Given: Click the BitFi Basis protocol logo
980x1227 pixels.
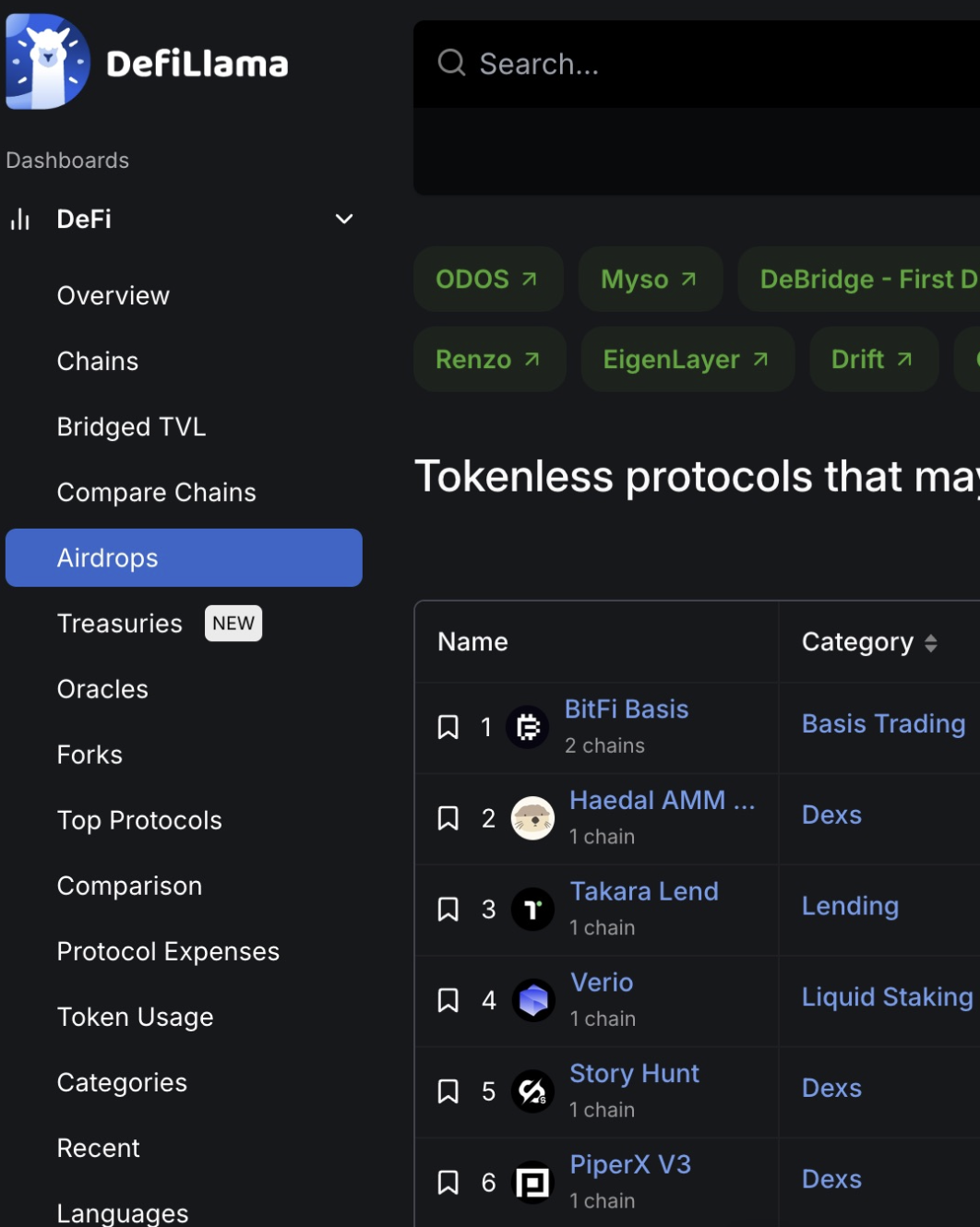Looking at the screenshot, I should coord(528,727).
